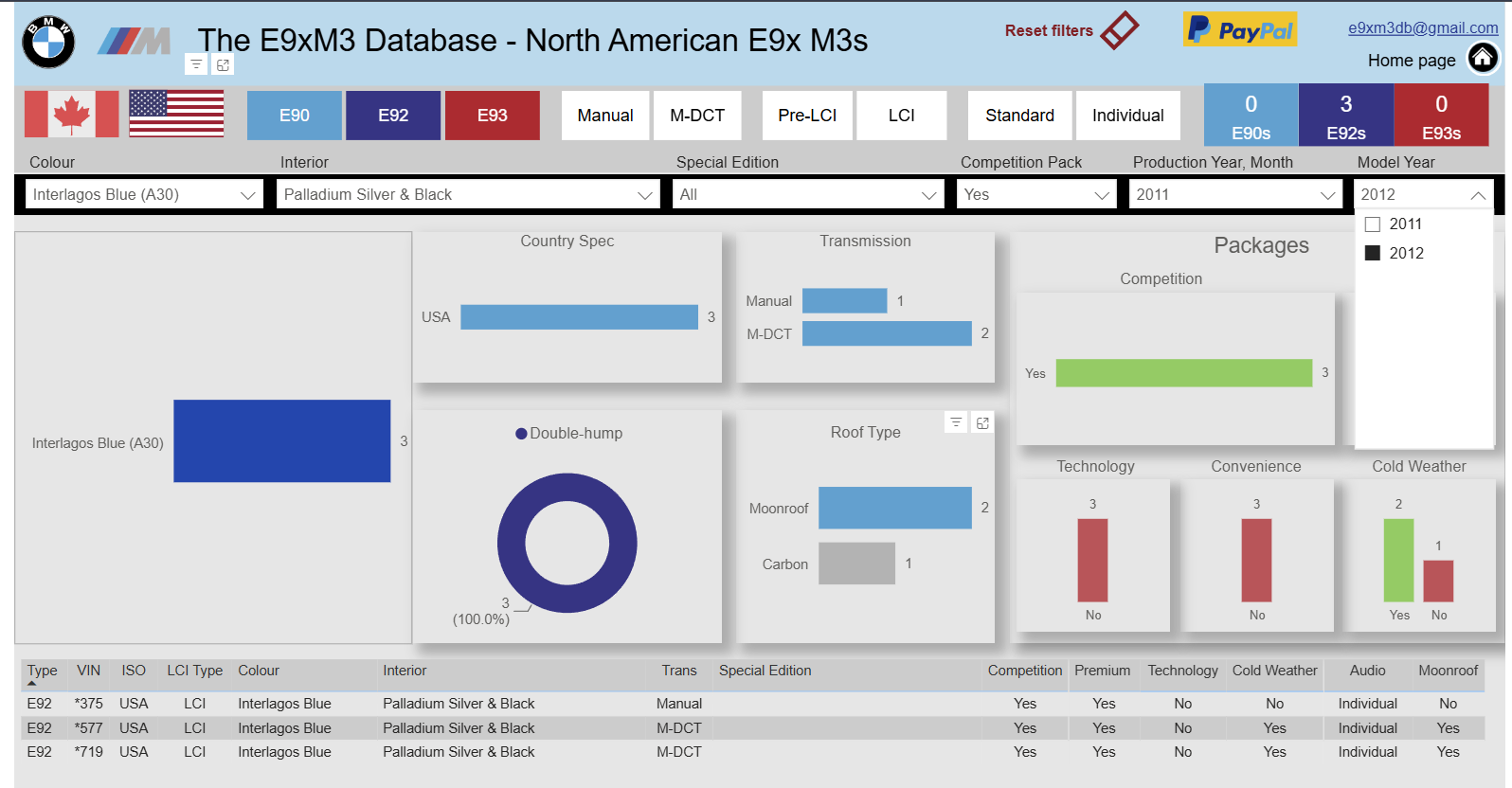Go to Home page house icon
The width and height of the screenshot is (1512, 788).
coord(1483,59)
